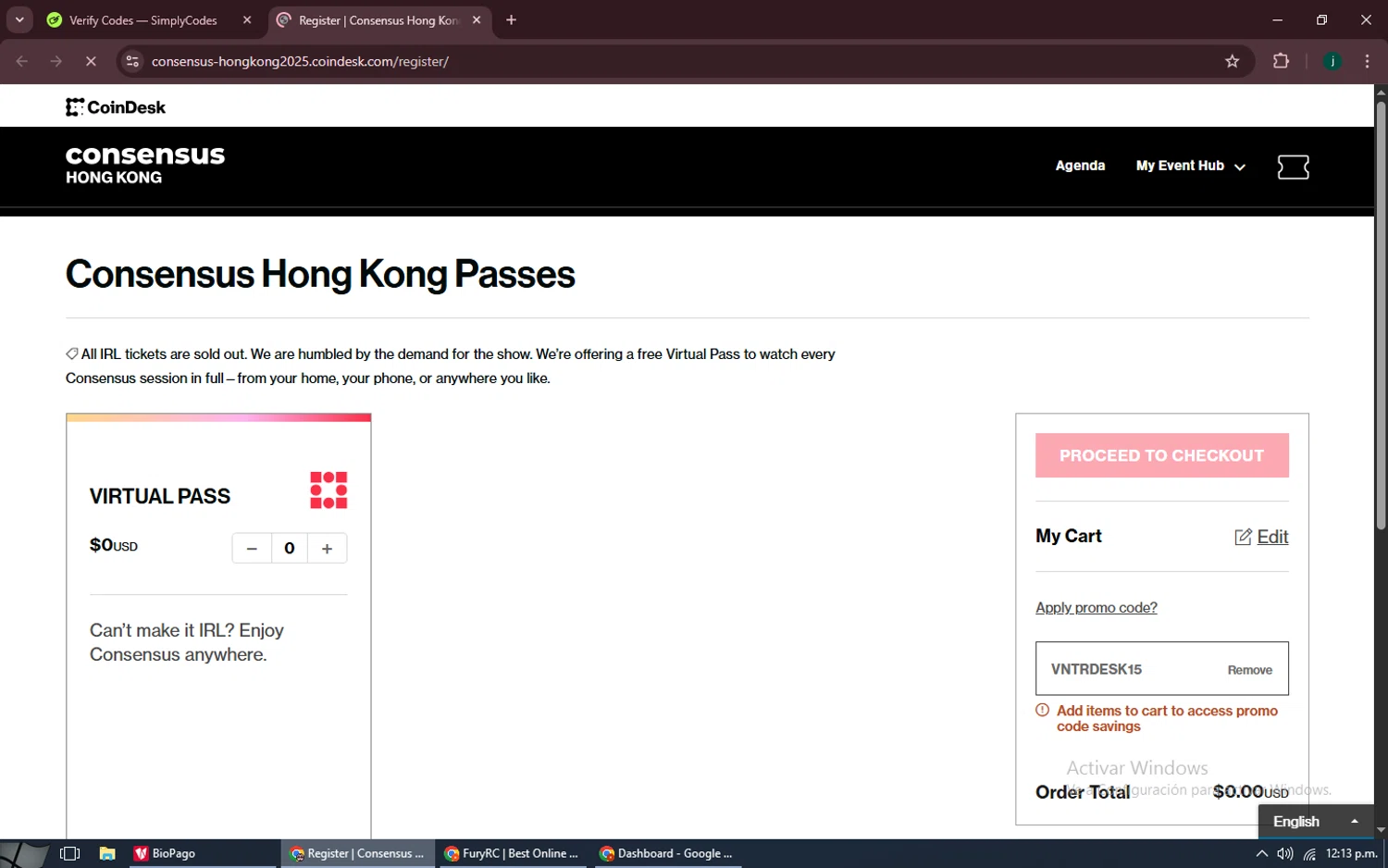Screen dimensions: 1388x868
Task: Click the warning icon beside promo message
Action: (x=1042, y=711)
